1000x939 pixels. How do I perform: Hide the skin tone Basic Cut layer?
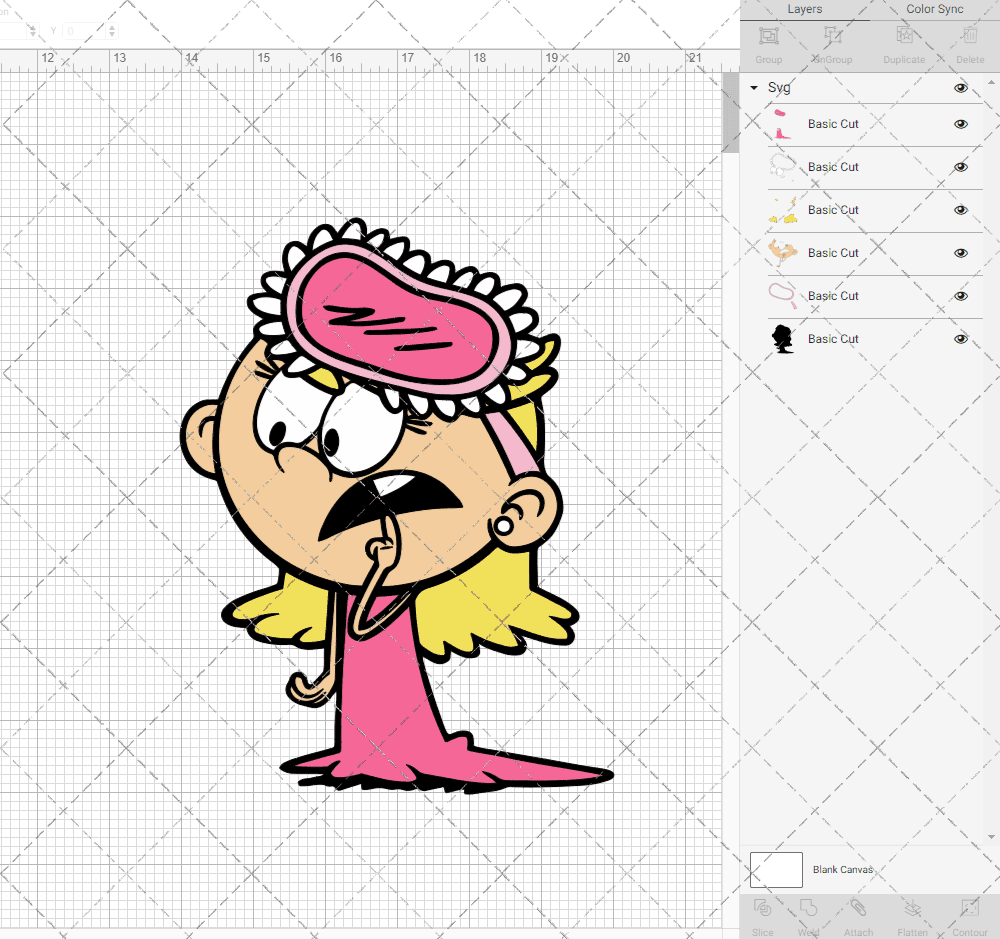click(960, 253)
